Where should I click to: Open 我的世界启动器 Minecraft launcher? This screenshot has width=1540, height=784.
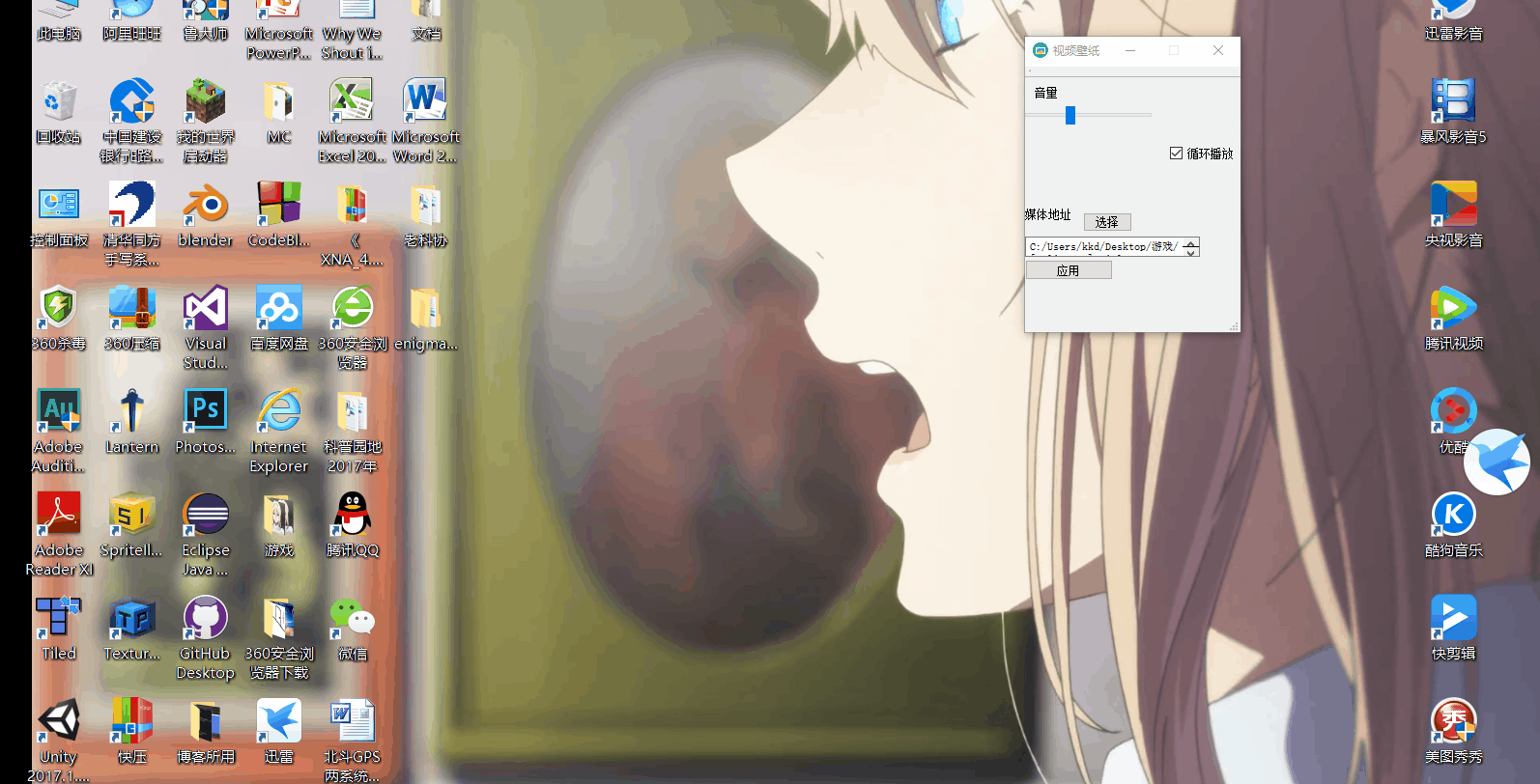point(206,101)
